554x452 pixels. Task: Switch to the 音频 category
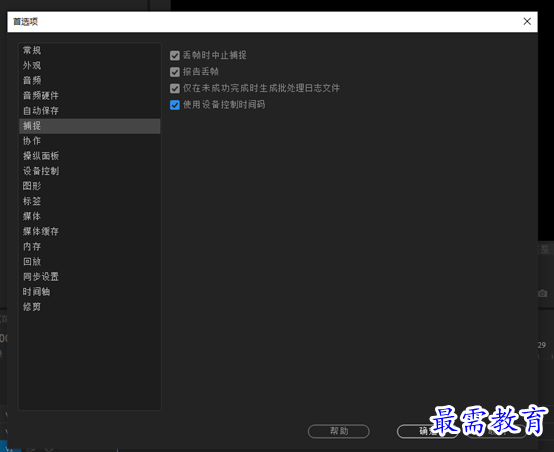click(x=90, y=81)
